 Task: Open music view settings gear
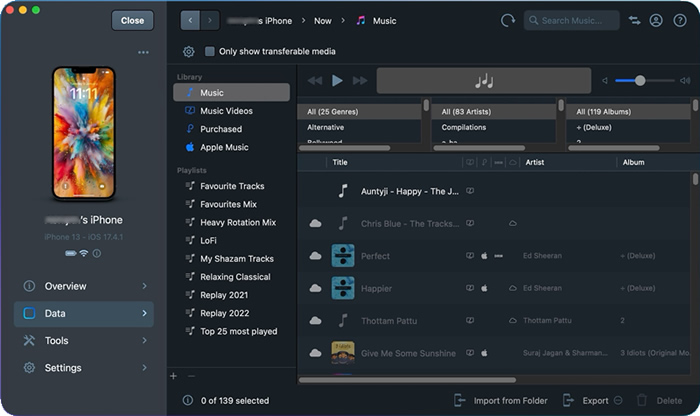coord(189,52)
